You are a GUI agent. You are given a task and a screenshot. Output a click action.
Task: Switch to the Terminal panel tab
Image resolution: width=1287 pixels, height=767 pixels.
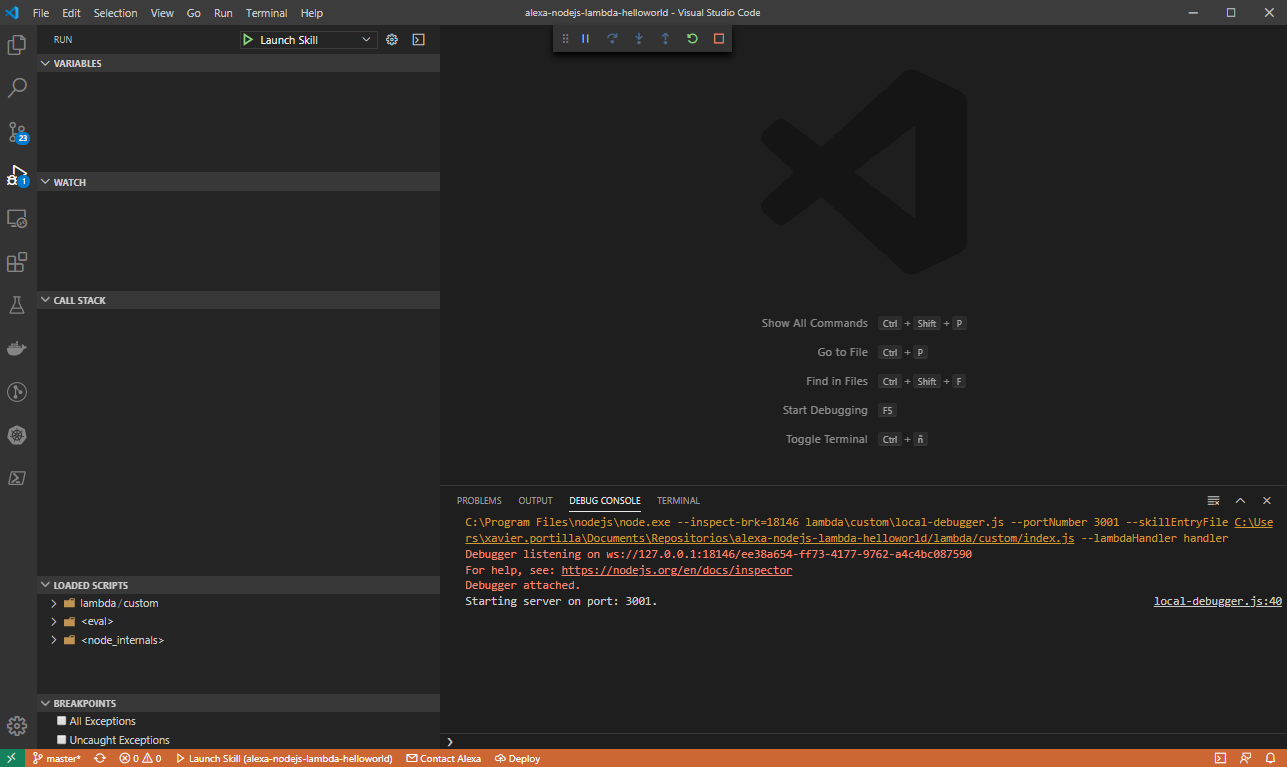[x=678, y=500]
